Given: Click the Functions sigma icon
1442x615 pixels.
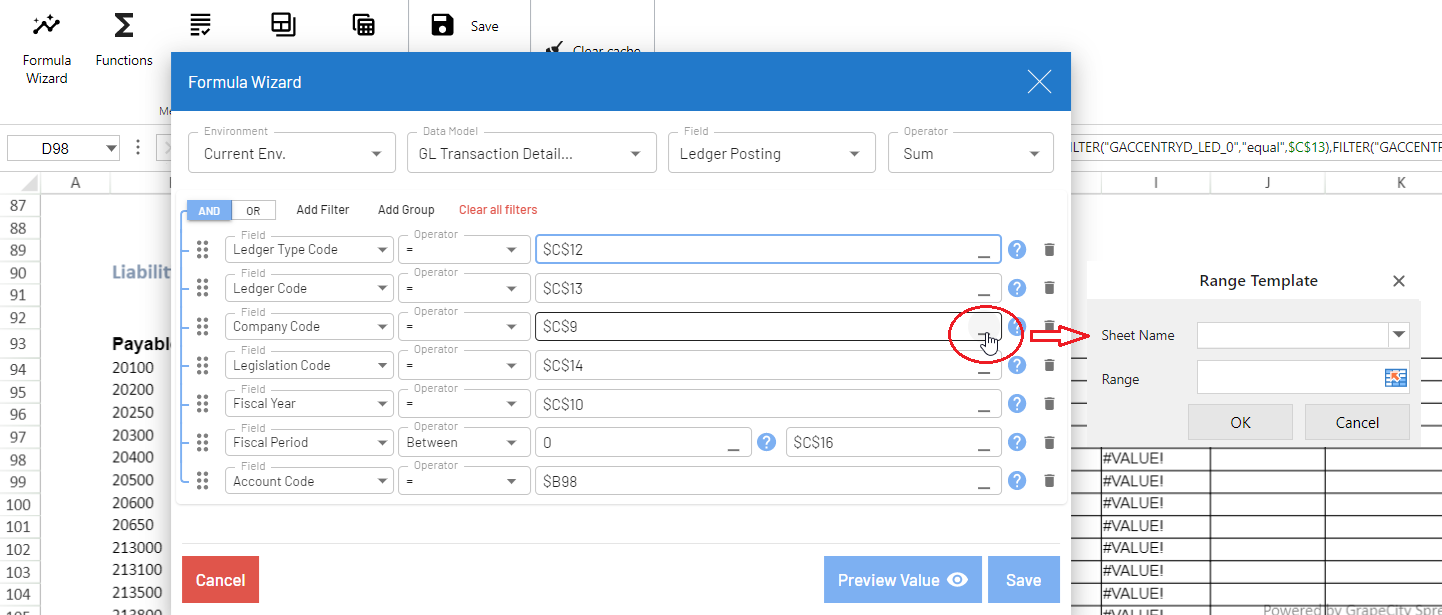Looking at the screenshot, I should [124, 27].
